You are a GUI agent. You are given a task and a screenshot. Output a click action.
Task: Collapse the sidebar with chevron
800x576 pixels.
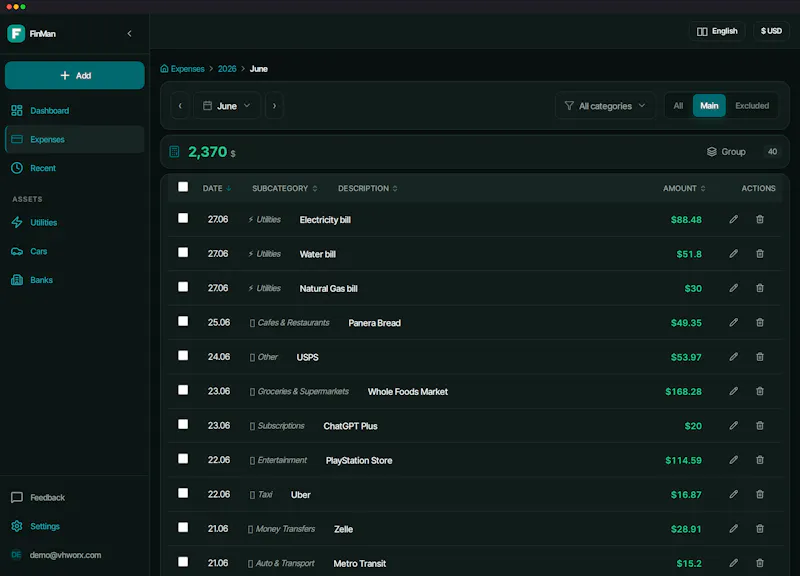(130, 34)
